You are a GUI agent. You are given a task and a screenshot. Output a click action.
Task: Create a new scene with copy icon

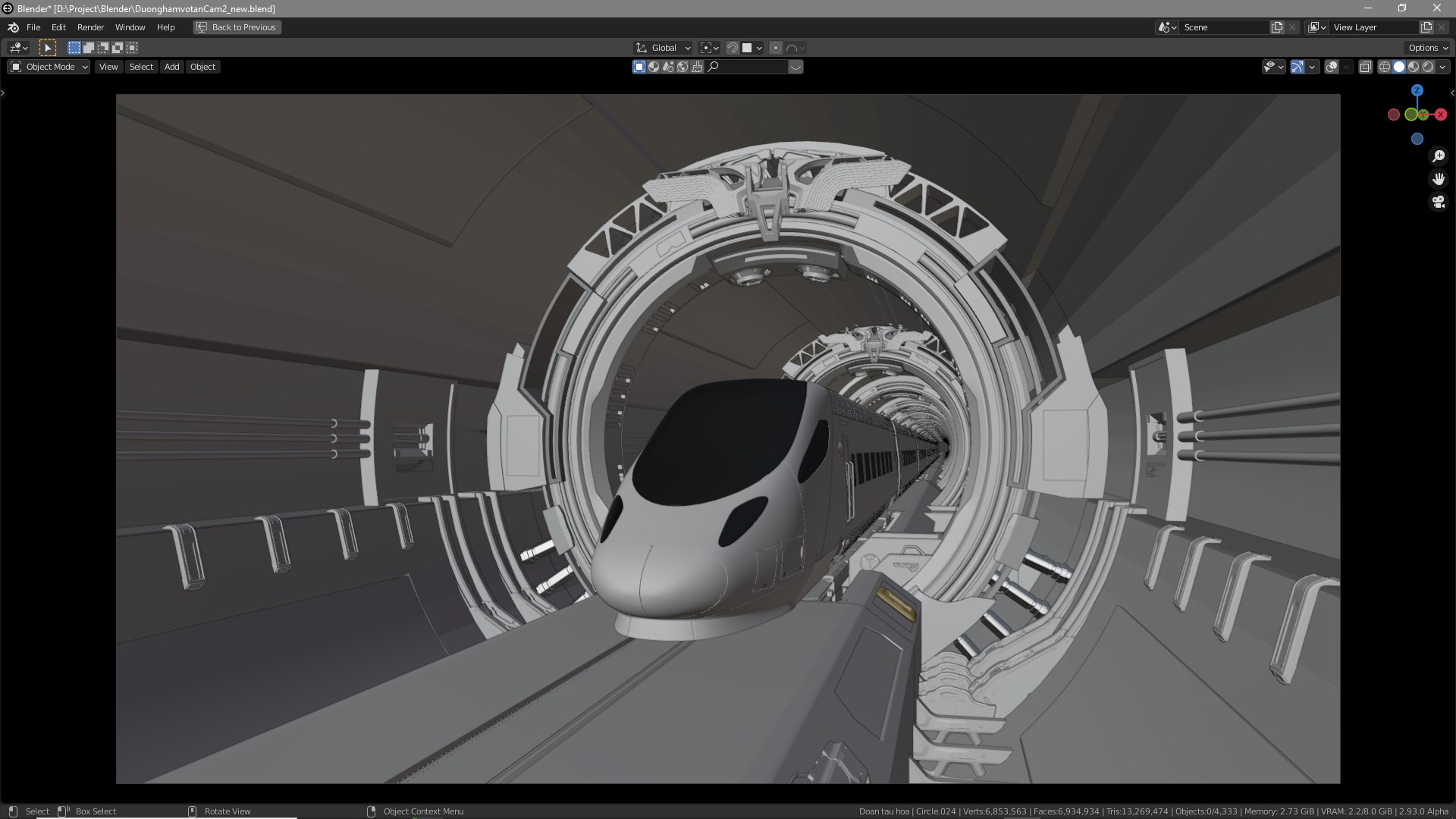point(1277,27)
